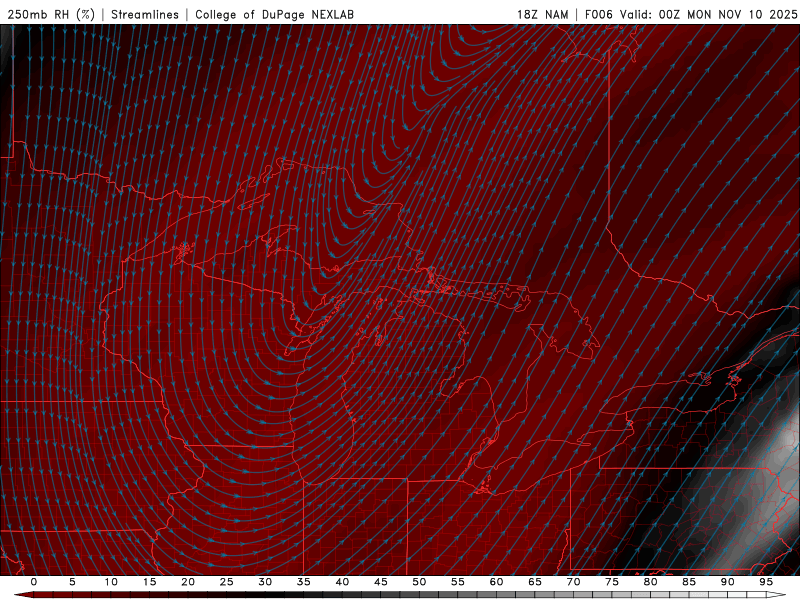Click the "85" label on the color scale
800x600 pixels.
[689, 582]
